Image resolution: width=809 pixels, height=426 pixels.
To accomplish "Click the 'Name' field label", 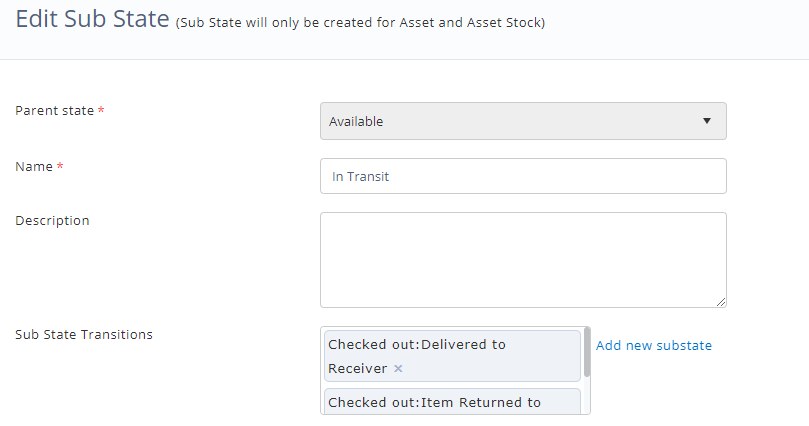I will coord(34,167).
